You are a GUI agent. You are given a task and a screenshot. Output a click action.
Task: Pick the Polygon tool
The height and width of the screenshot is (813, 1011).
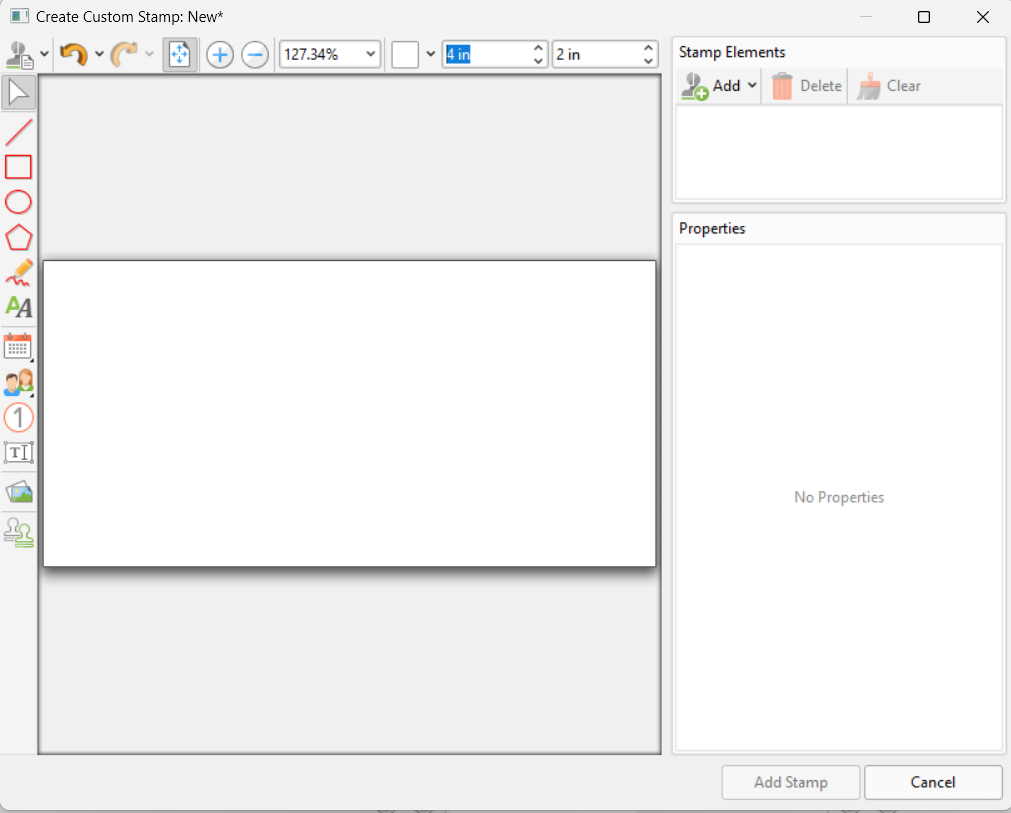coord(18,237)
